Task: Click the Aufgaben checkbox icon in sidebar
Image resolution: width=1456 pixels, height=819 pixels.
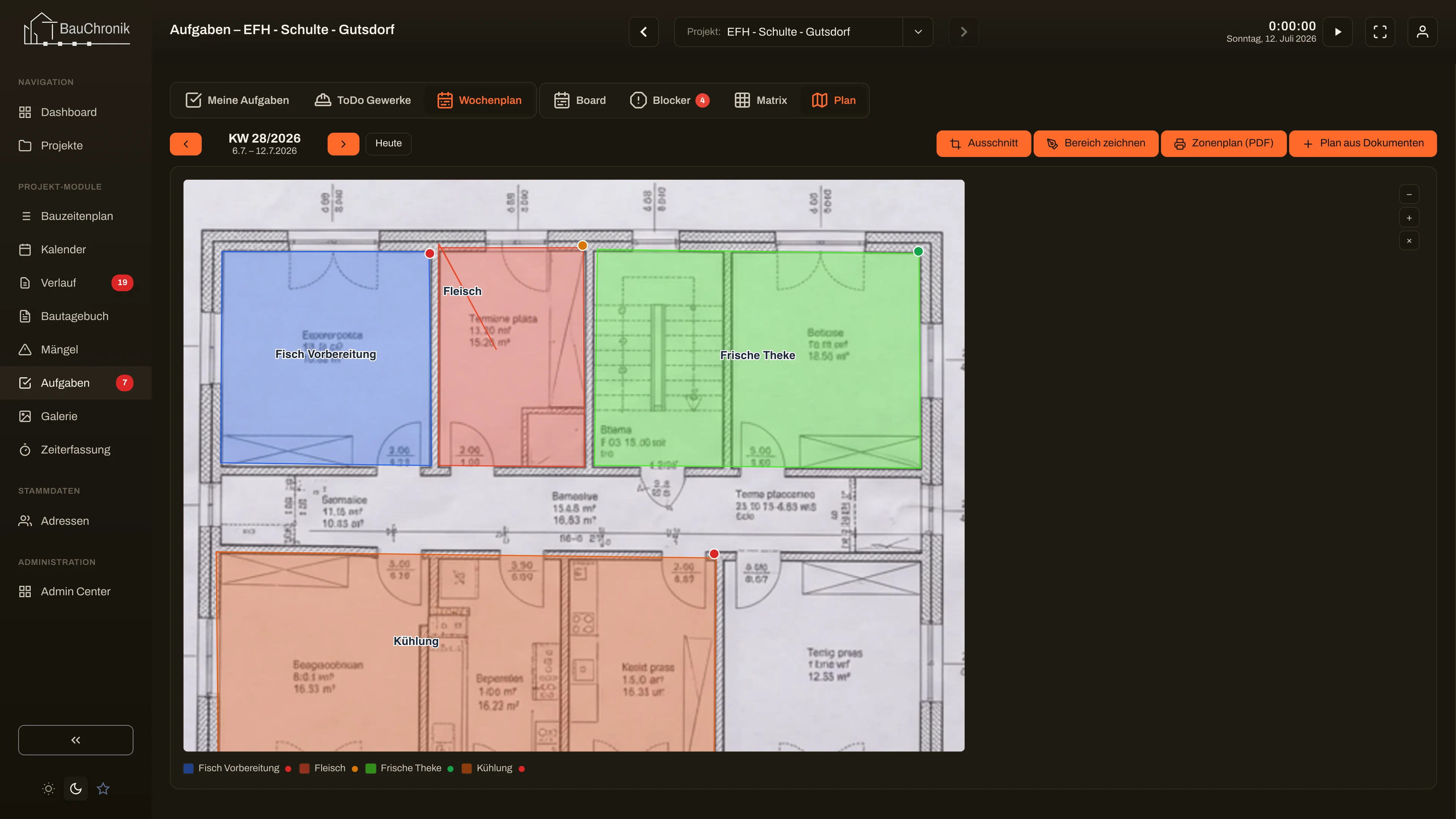Action: pyautogui.click(x=25, y=383)
